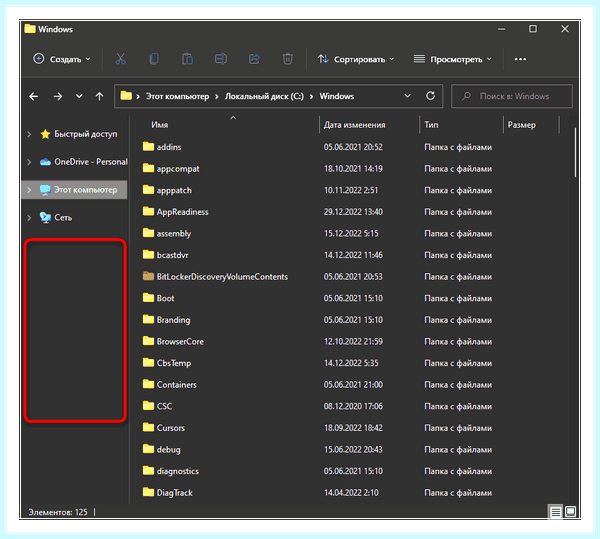Refresh the folder with the reload icon
Image resolution: width=600 pixels, height=539 pixels.
(x=430, y=96)
